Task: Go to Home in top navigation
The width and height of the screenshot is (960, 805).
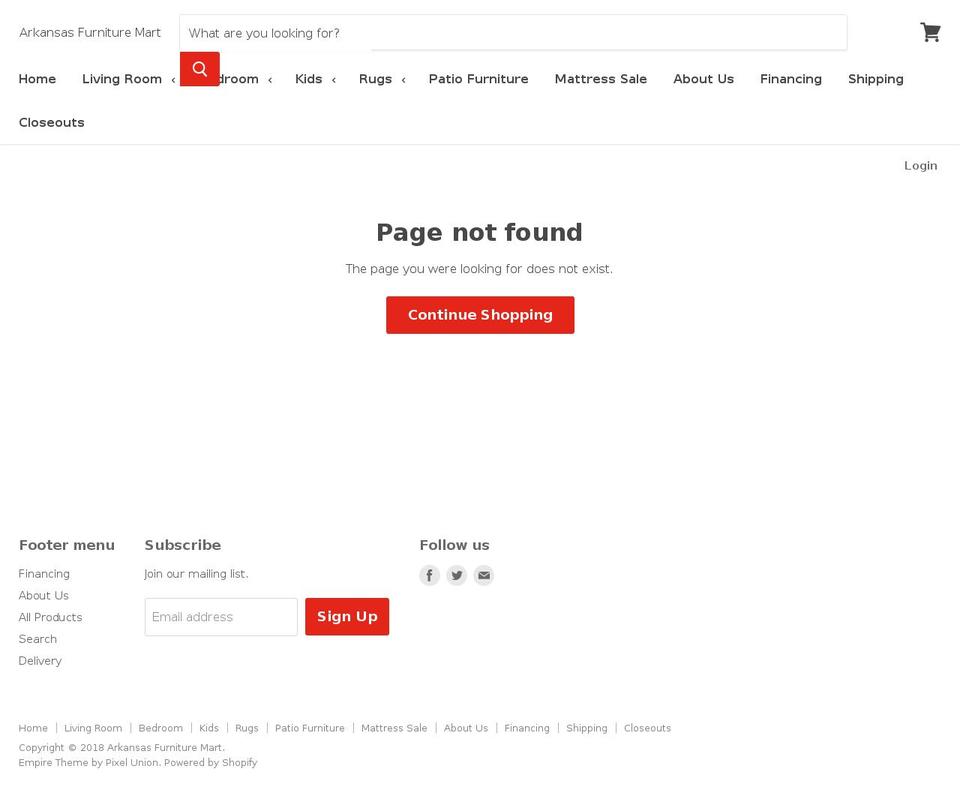Action: (37, 79)
